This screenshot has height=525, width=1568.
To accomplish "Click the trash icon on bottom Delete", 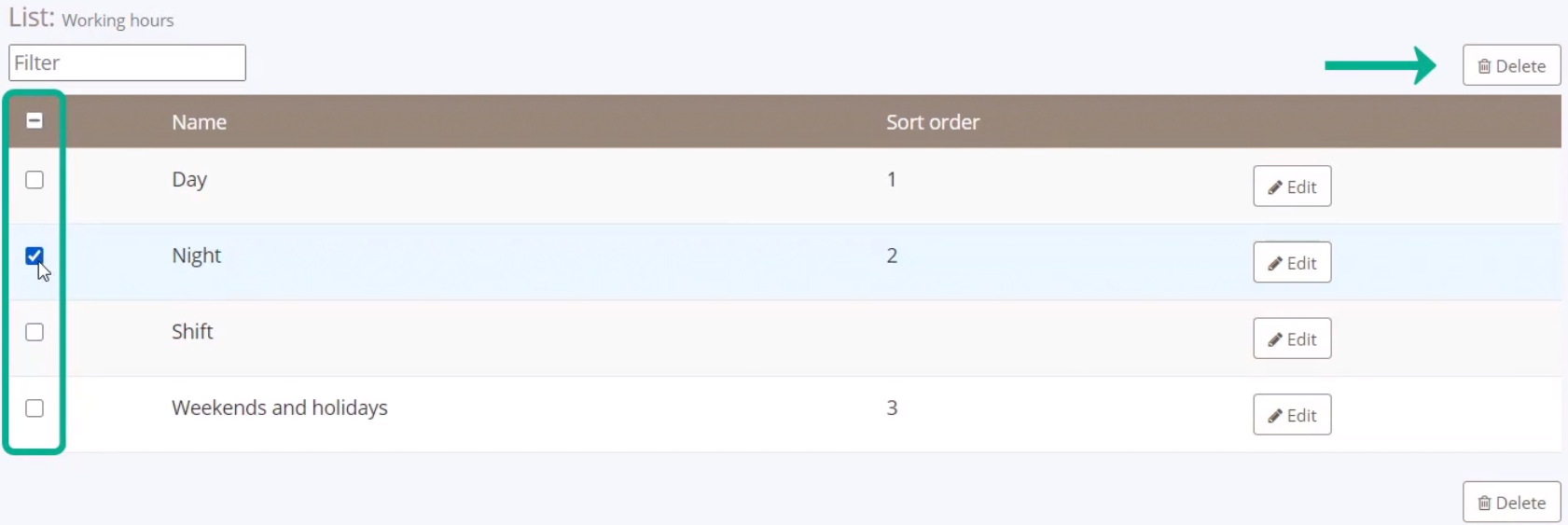I will (x=1484, y=503).
